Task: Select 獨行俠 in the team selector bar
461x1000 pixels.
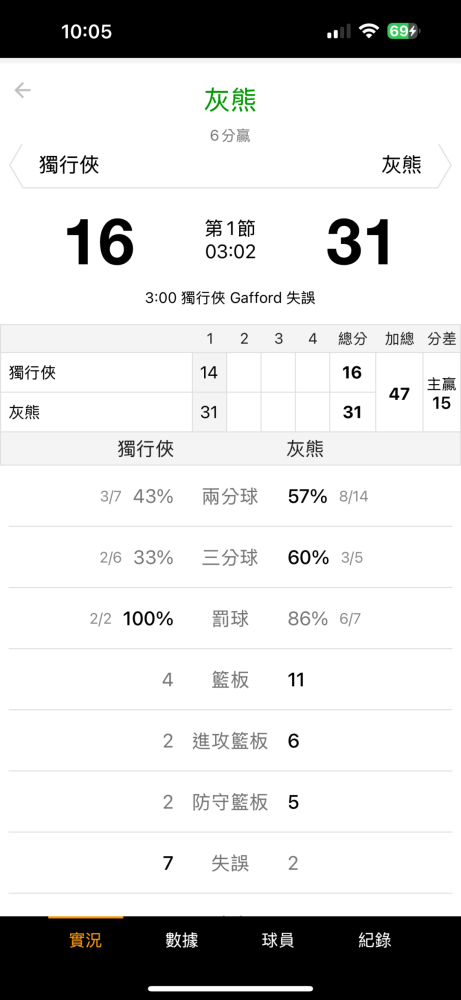Action: tap(70, 165)
